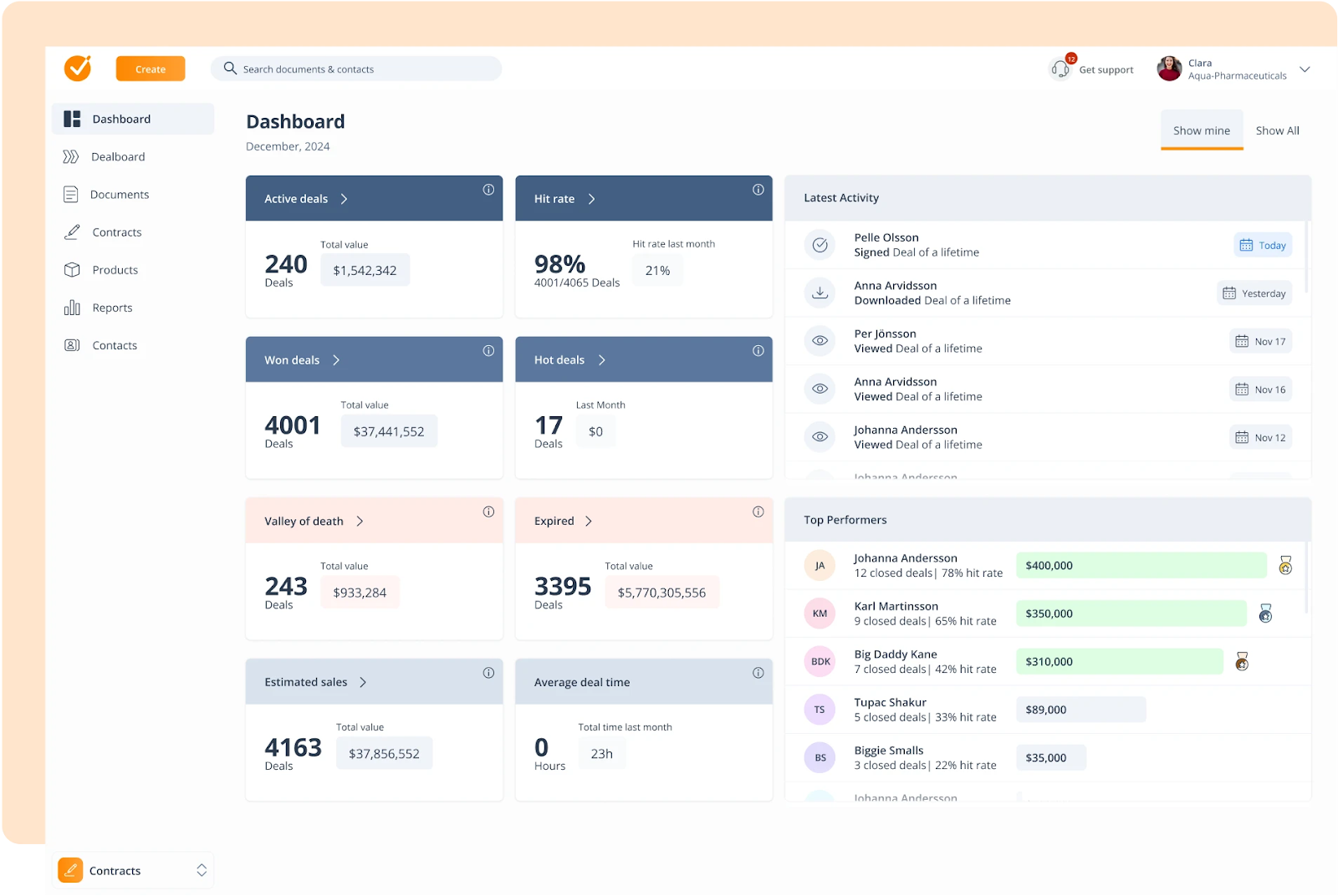Click Karl Martinsson's $350,000 progress bar
This screenshot has width=1338, height=896.
click(1131, 613)
